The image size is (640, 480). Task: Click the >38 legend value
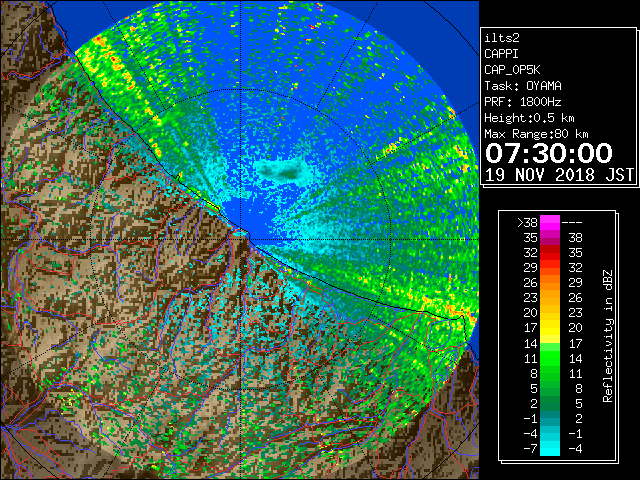(x=527, y=223)
